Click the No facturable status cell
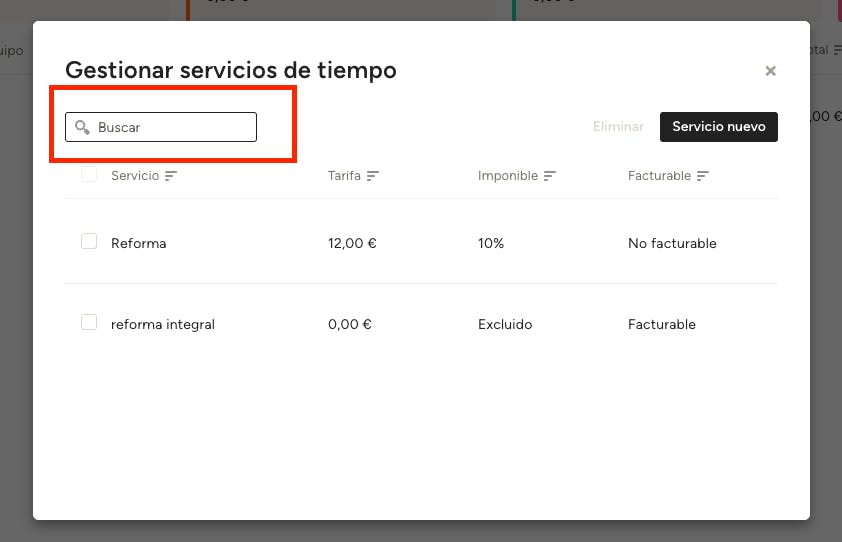Viewport: 842px width, 542px height. (x=672, y=243)
